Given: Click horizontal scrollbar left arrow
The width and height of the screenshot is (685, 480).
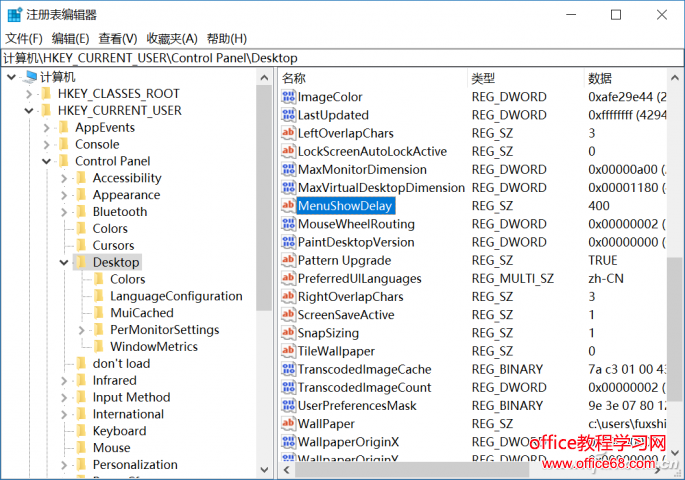Looking at the screenshot, I should (287, 470).
